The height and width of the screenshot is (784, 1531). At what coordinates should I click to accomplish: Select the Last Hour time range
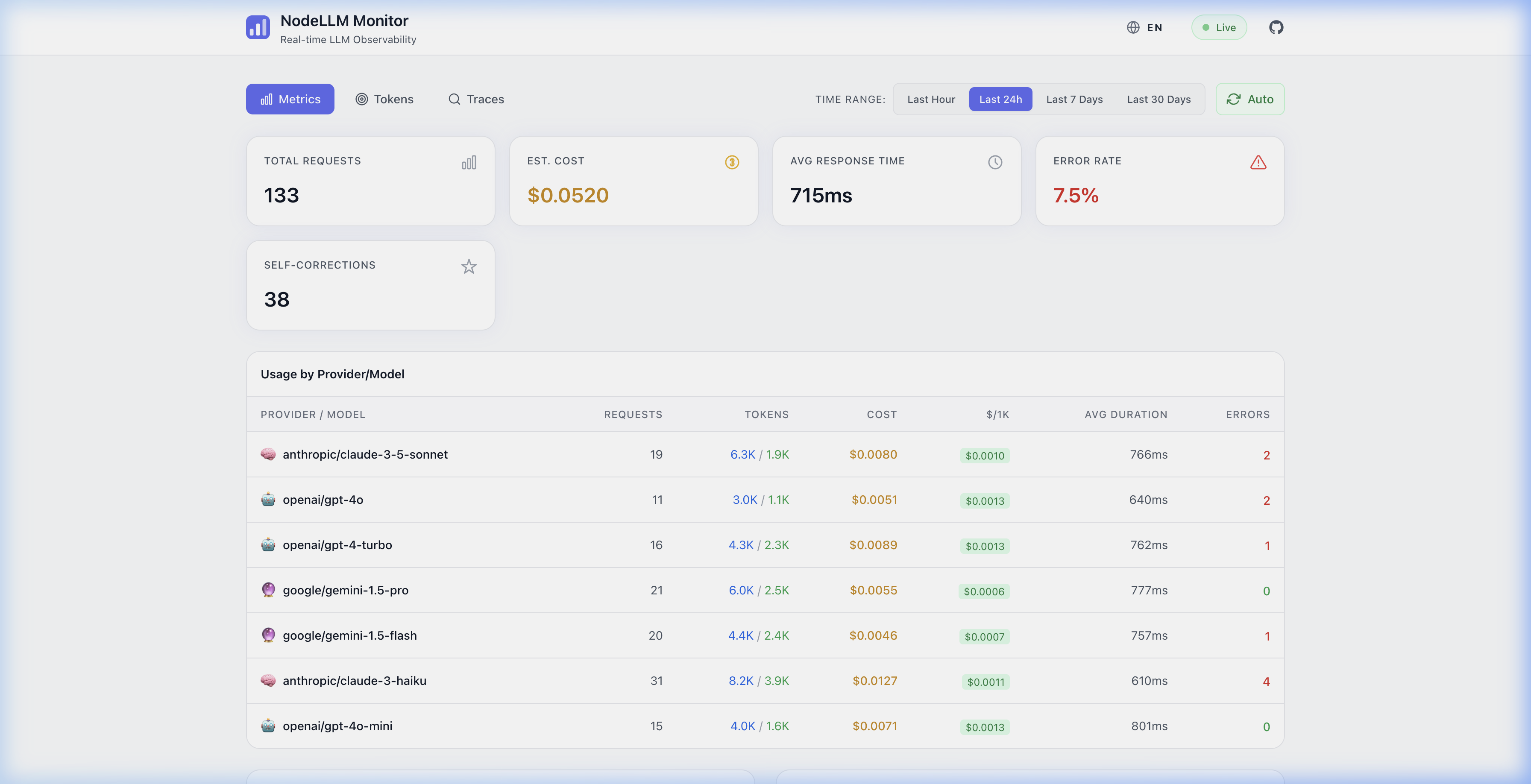931,99
